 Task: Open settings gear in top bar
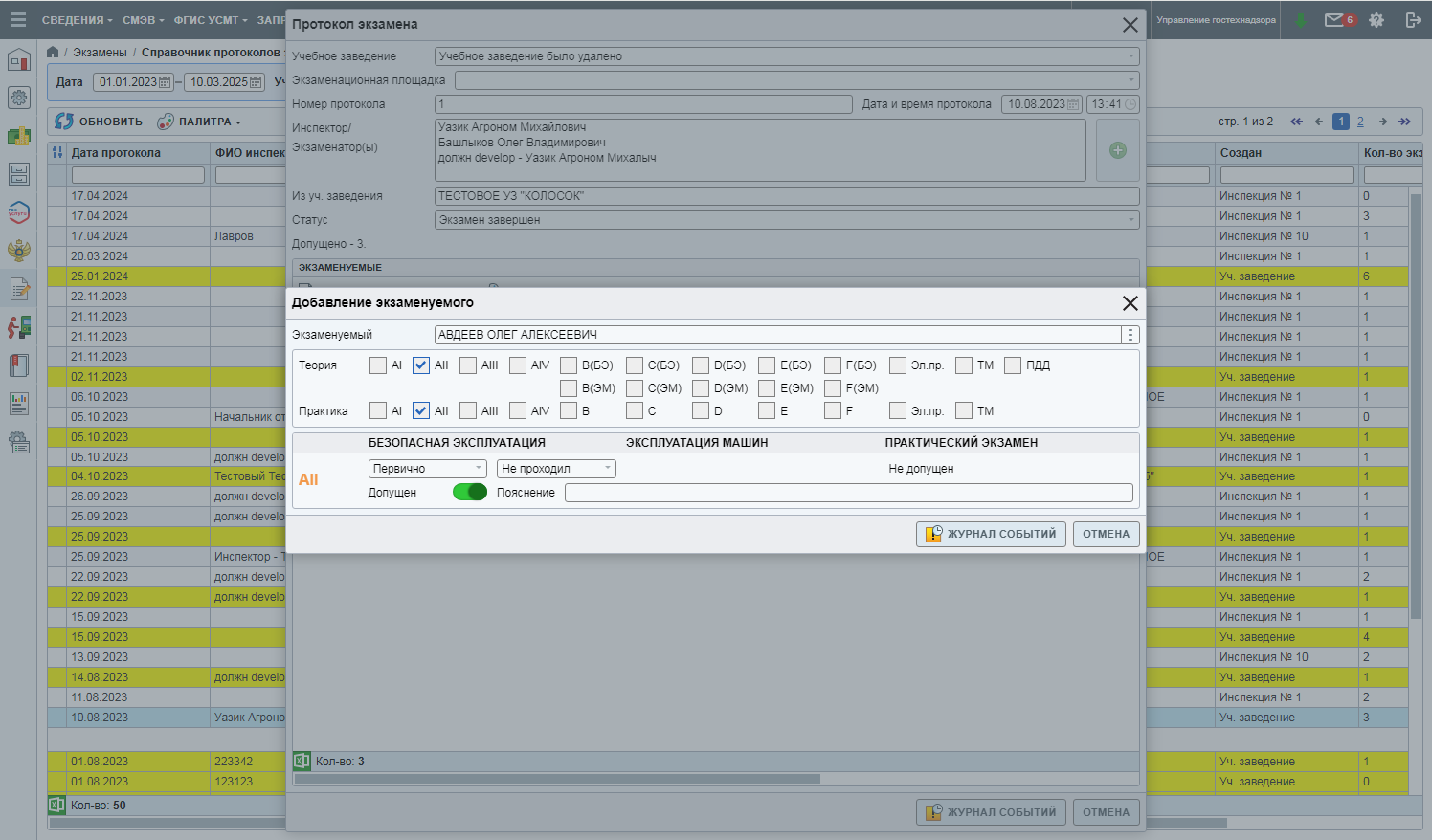tap(1376, 19)
